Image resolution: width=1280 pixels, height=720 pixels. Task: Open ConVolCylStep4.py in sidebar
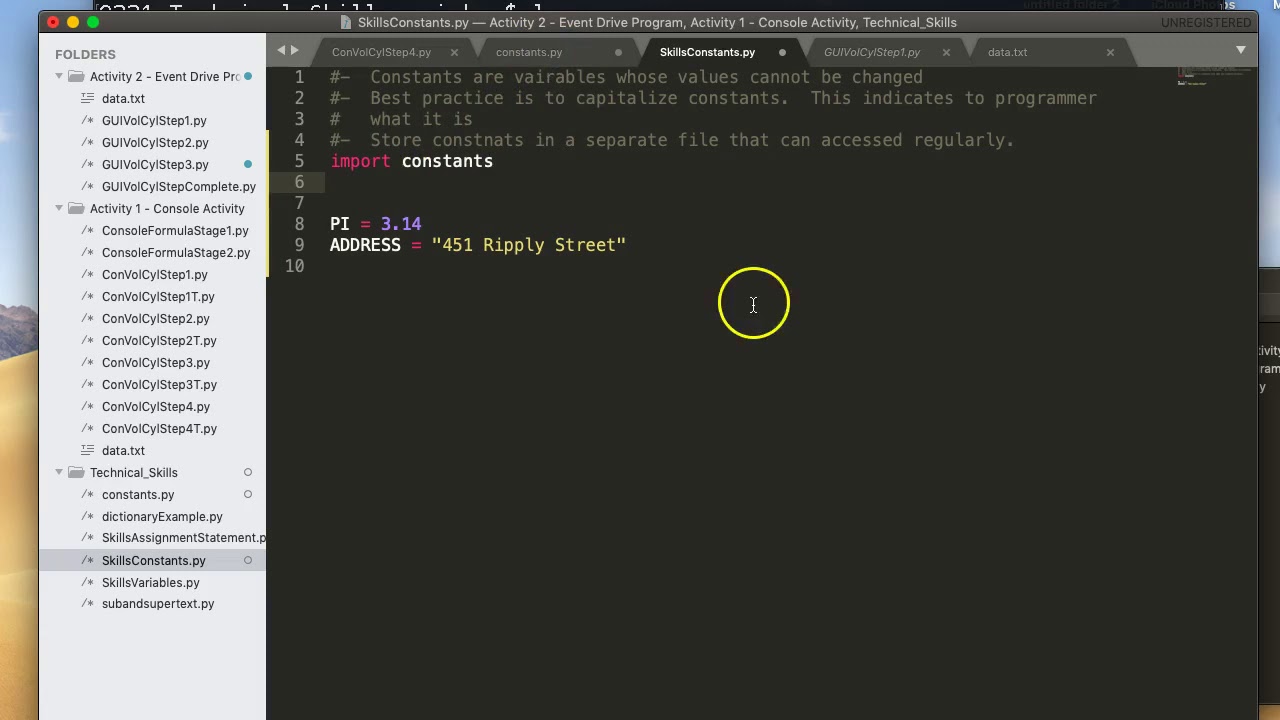point(156,407)
